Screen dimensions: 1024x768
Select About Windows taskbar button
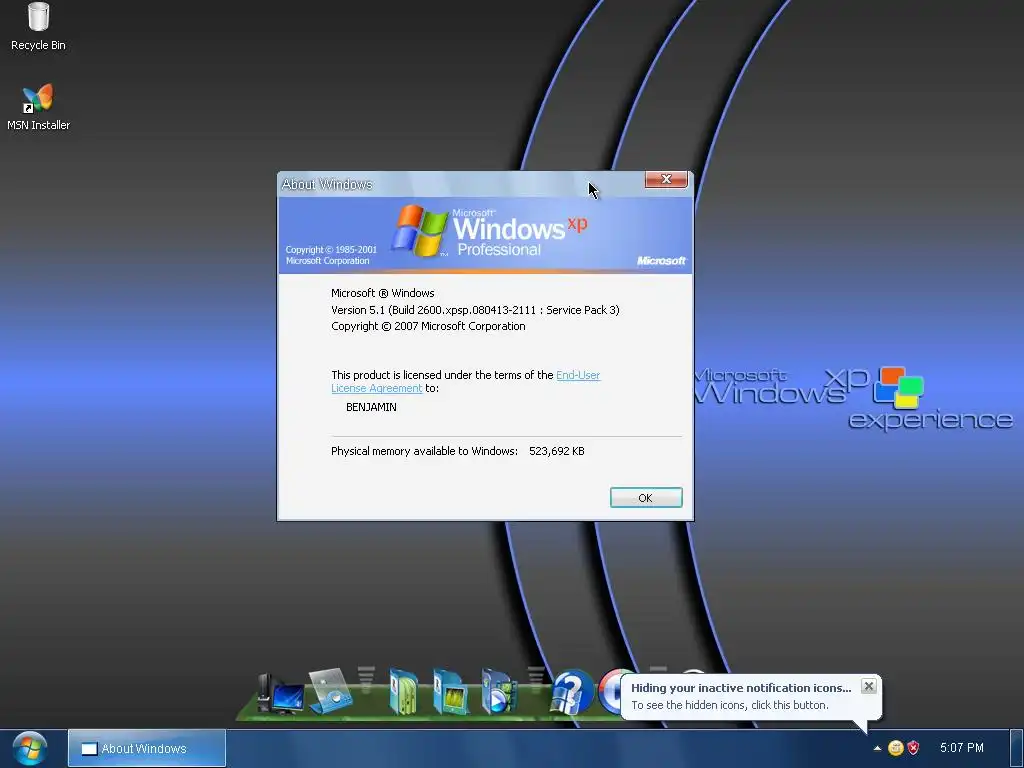click(x=147, y=748)
